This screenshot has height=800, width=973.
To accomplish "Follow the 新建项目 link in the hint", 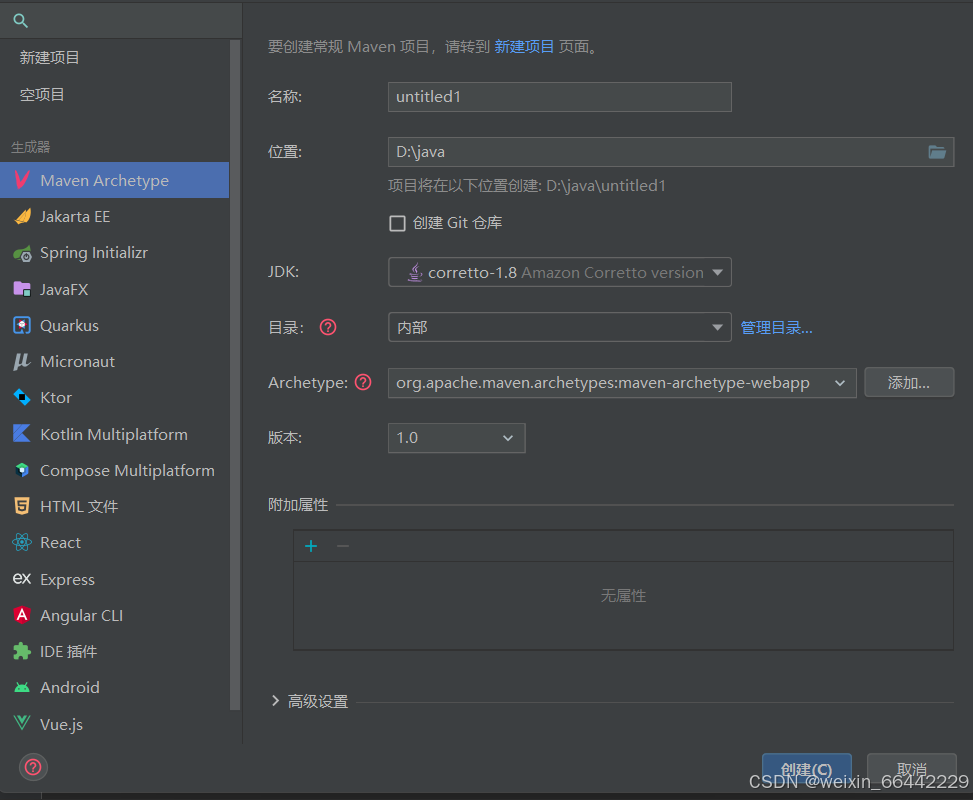I will coord(524,47).
